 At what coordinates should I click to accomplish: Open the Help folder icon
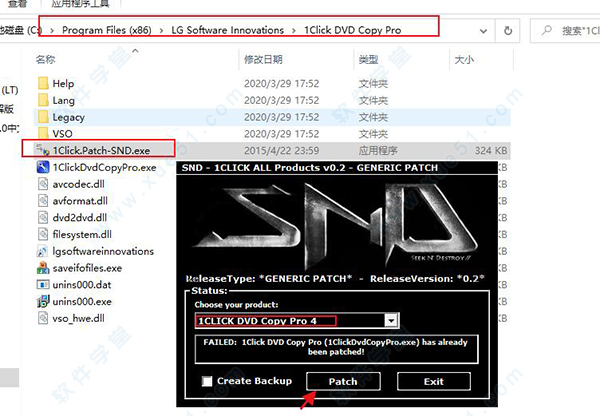pos(42,84)
